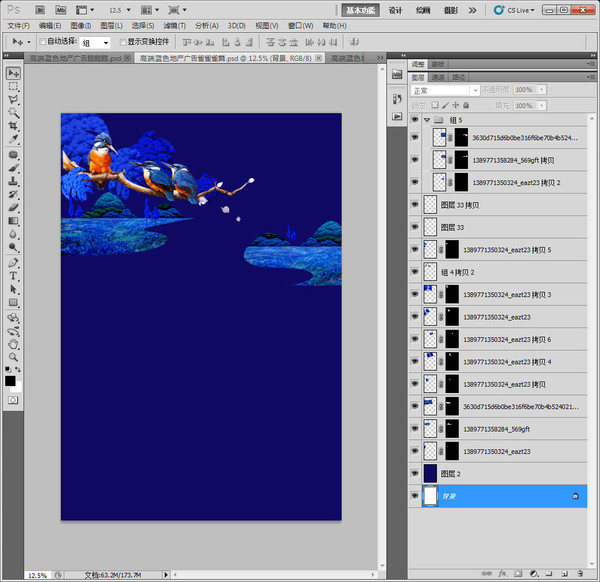Hide the 背景 layer
Screen dimensions: 600x582
(415, 496)
